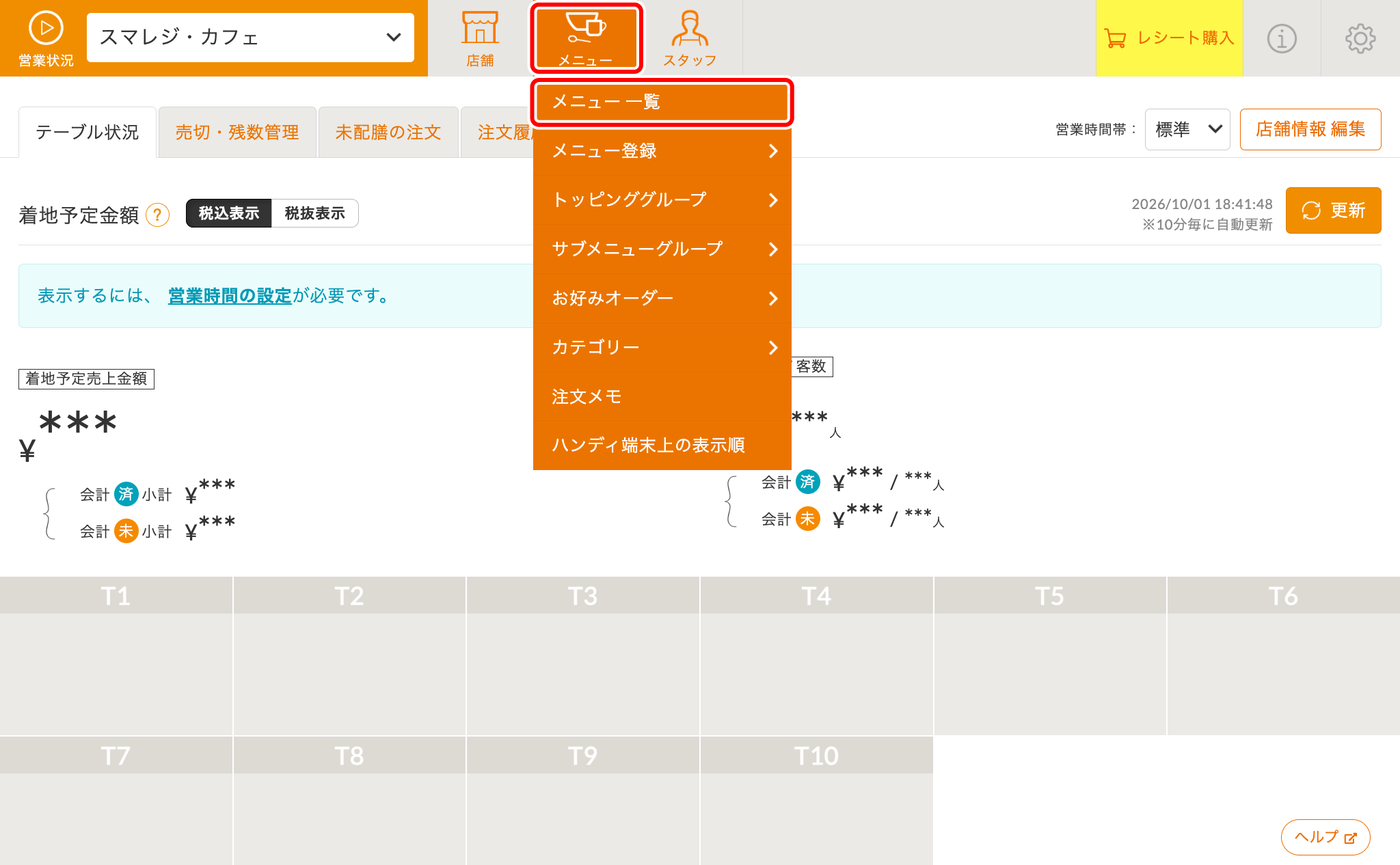Select メニュー一覧 from the menu

click(662, 102)
